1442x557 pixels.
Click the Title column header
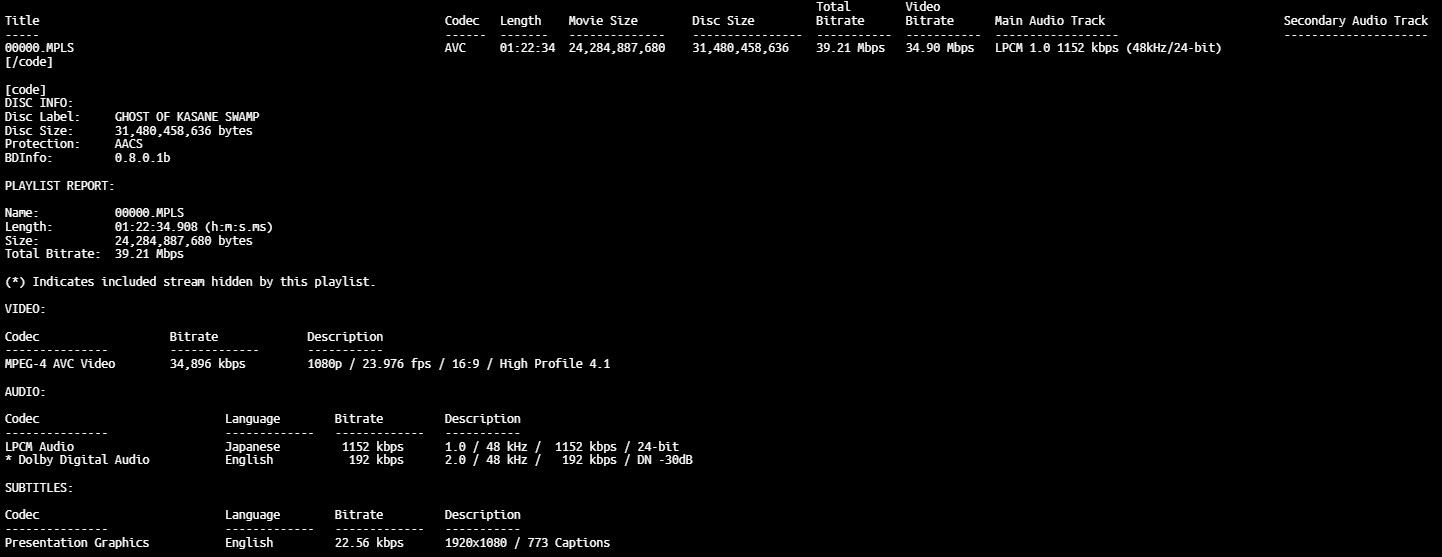(x=22, y=21)
